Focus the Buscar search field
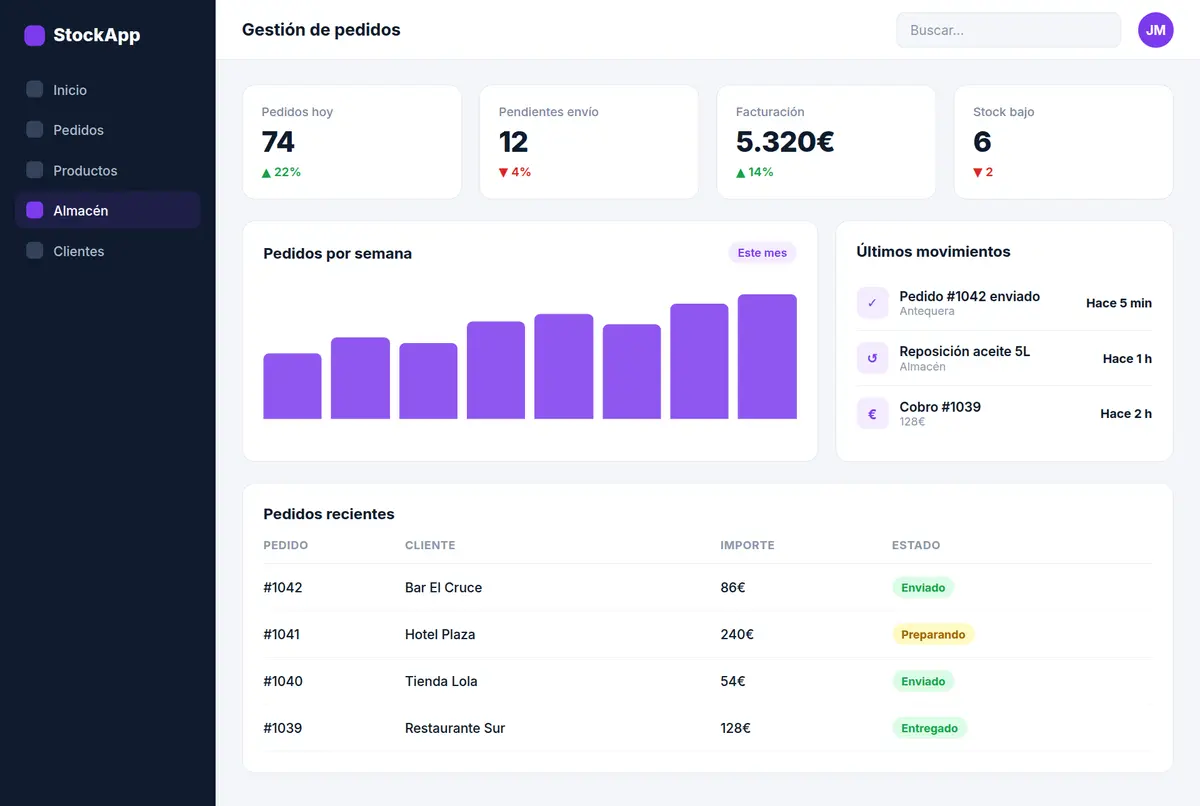The height and width of the screenshot is (806, 1200). tap(1008, 30)
